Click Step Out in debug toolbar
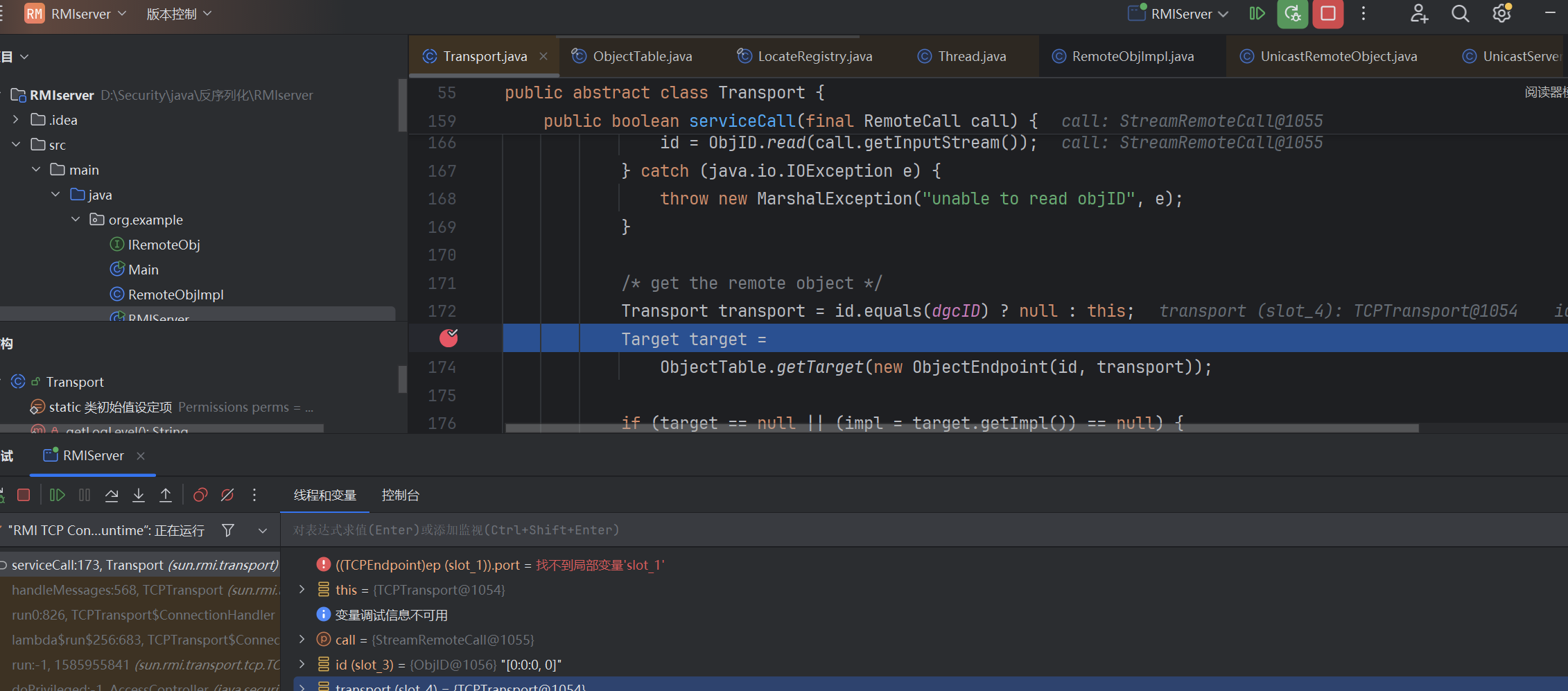1568x691 pixels. 166,495
